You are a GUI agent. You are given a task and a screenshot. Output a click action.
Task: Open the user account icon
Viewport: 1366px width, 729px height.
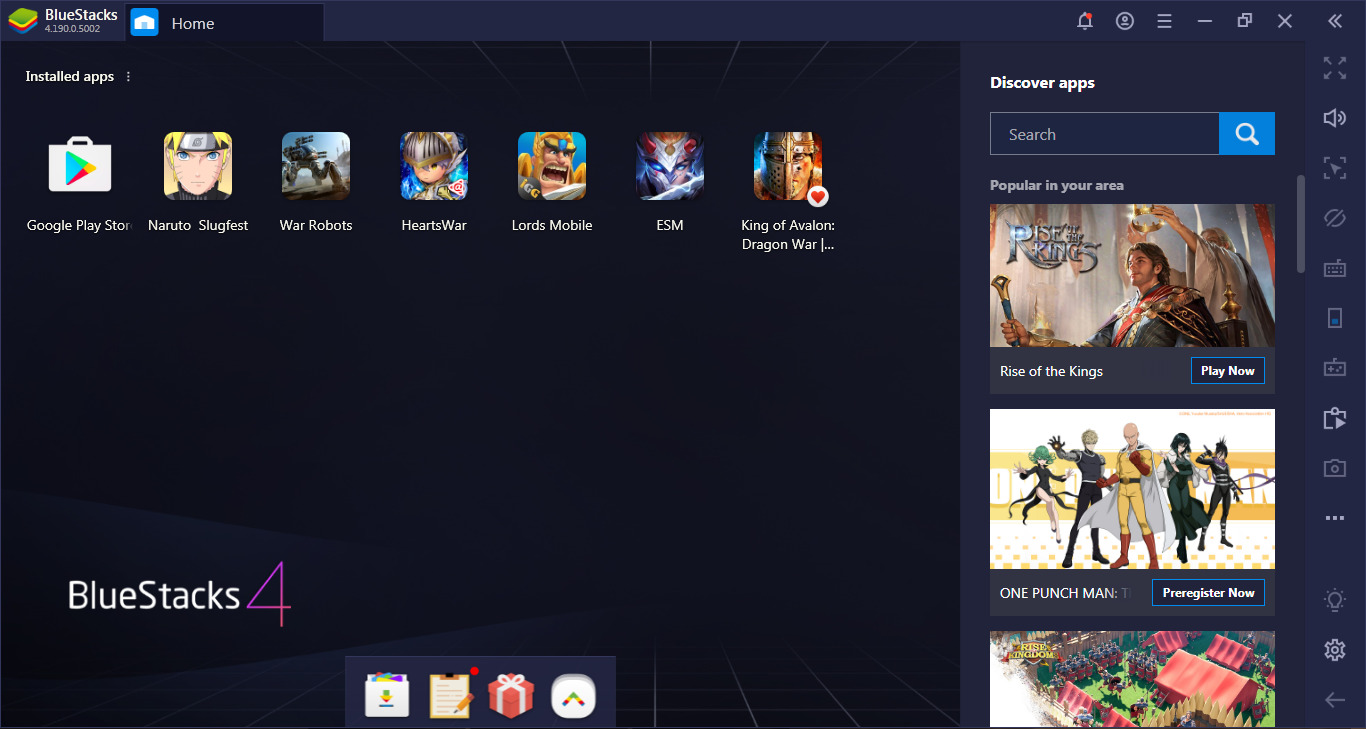point(1125,21)
